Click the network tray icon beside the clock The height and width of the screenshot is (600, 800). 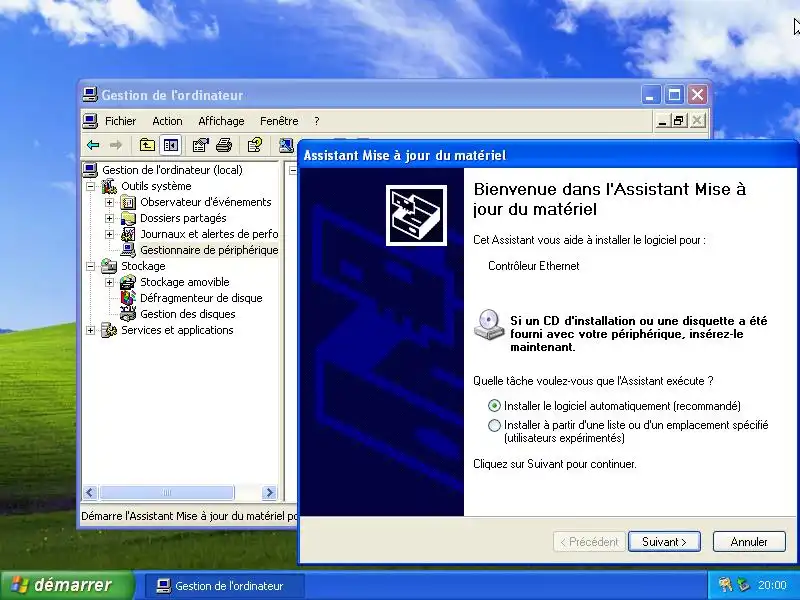pyautogui.click(x=743, y=585)
